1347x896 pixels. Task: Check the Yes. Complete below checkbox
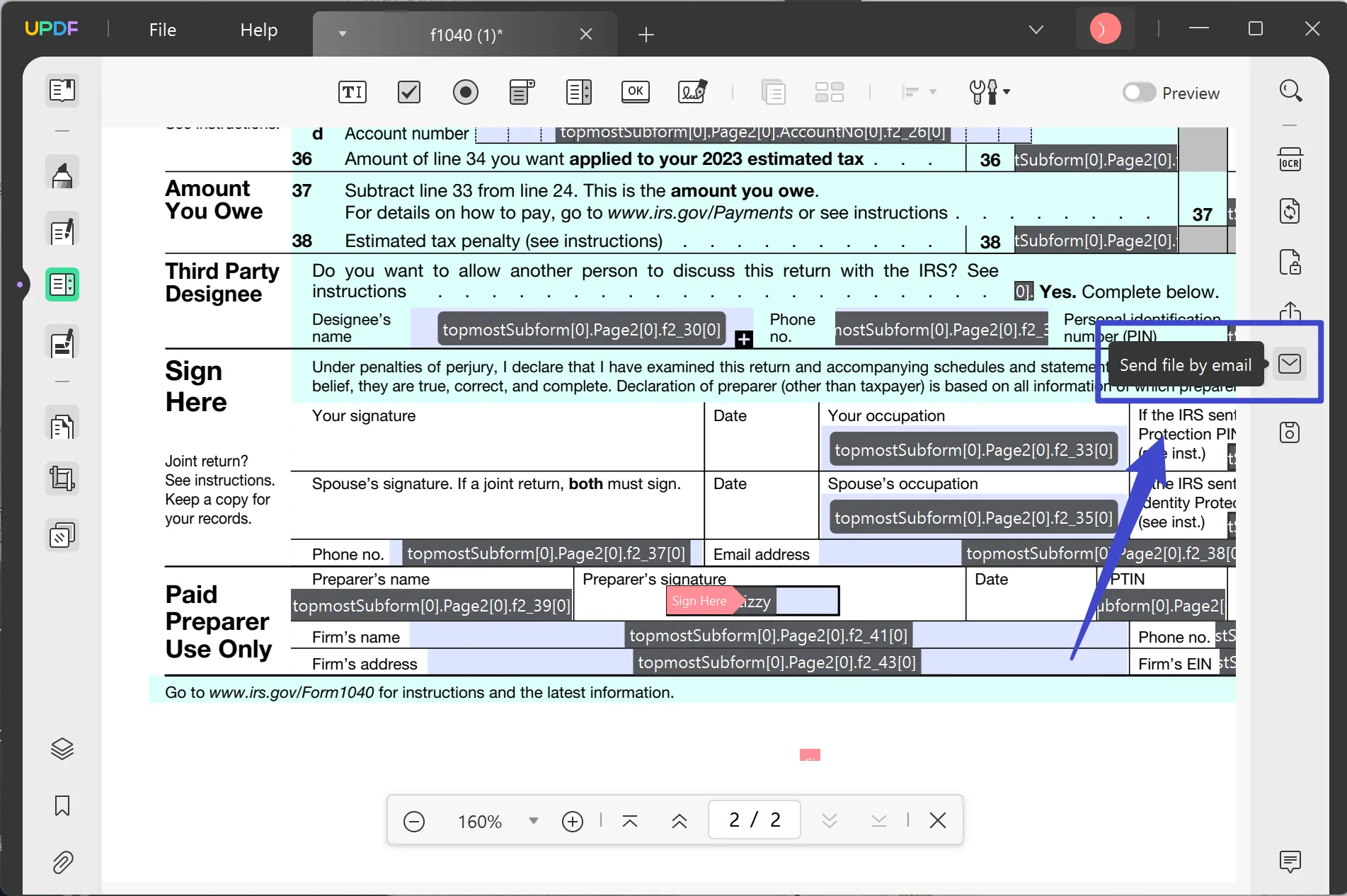tap(1024, 292)
